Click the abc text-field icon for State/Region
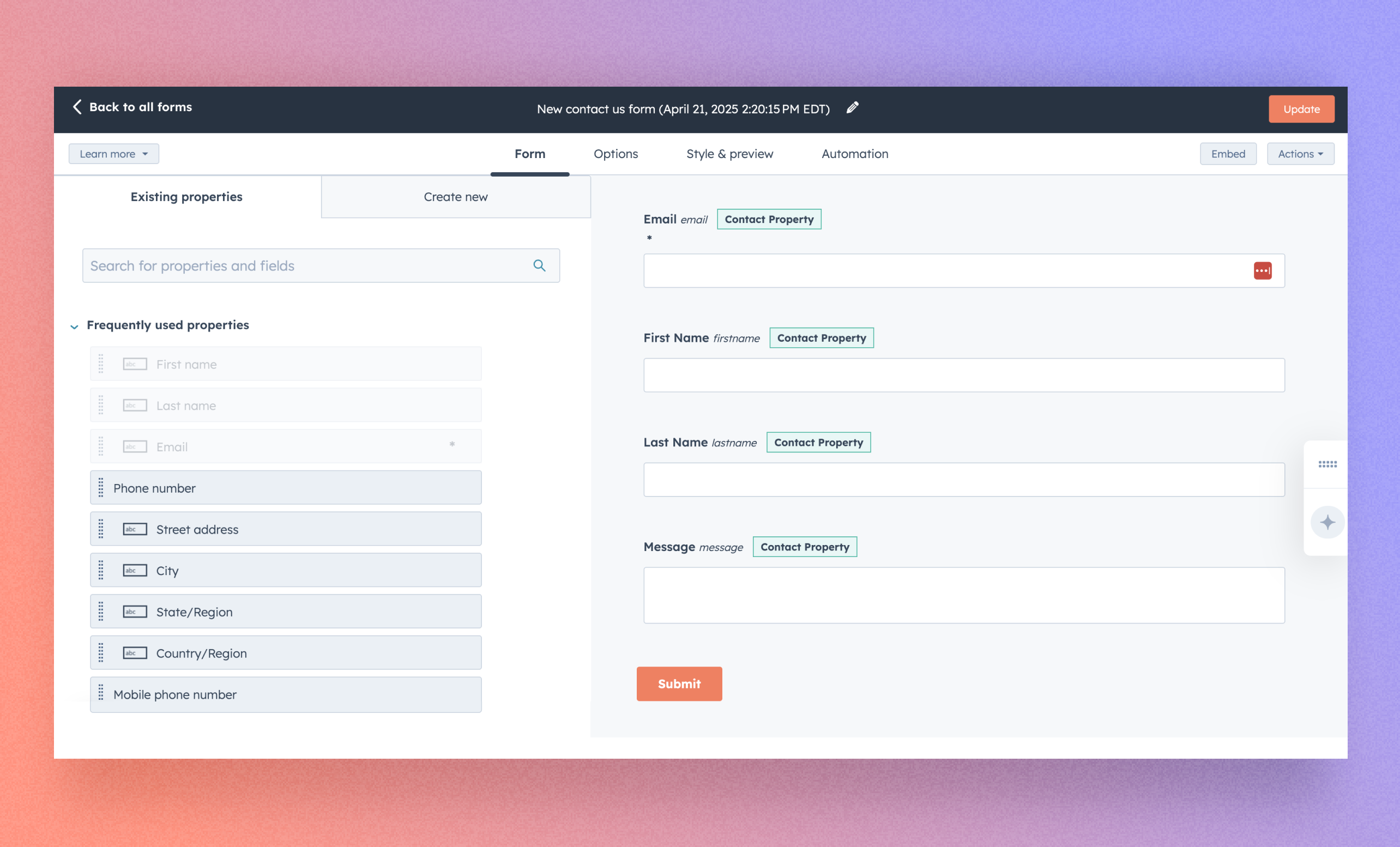 135,612
